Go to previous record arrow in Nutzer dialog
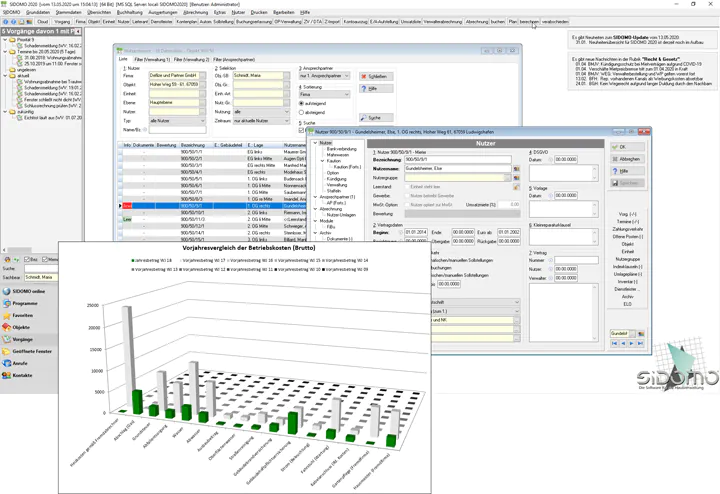The image size is (720, 494). (x=623, y=343)
